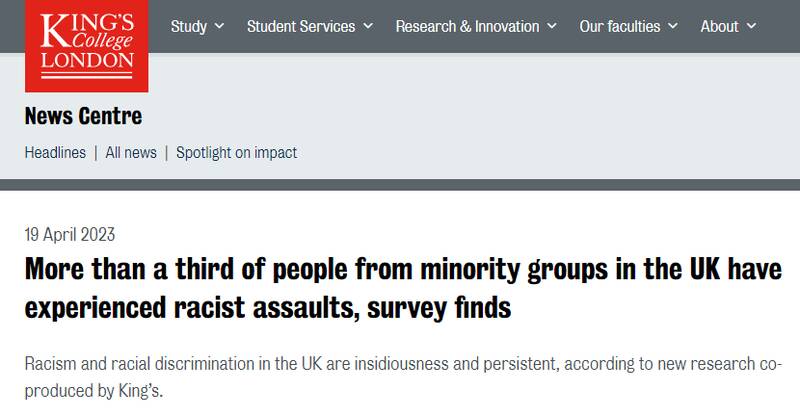The width and height of the screenshot is (800, 416).
Task: Click the 19 April 2023 date text
Action: pyautogui.click(x=70, y=236)
